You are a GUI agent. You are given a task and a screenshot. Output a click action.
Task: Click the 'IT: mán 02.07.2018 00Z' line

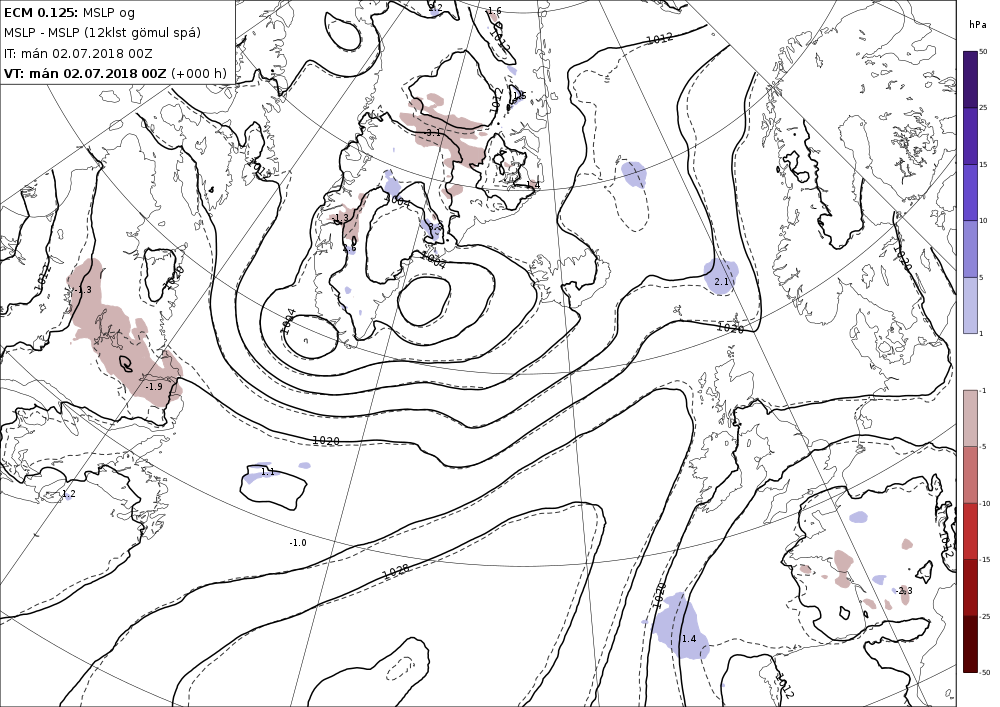[78, 54]
